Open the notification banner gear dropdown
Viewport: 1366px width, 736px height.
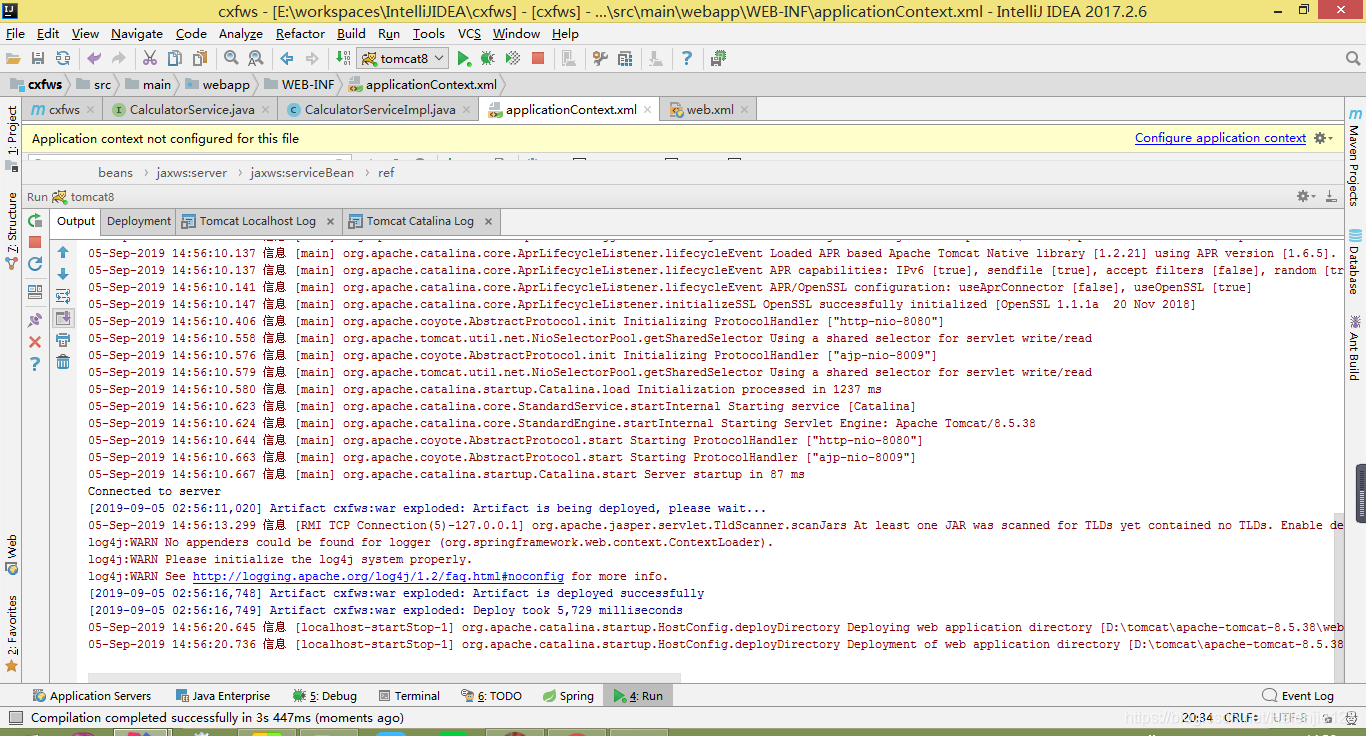click(1324, 138)
